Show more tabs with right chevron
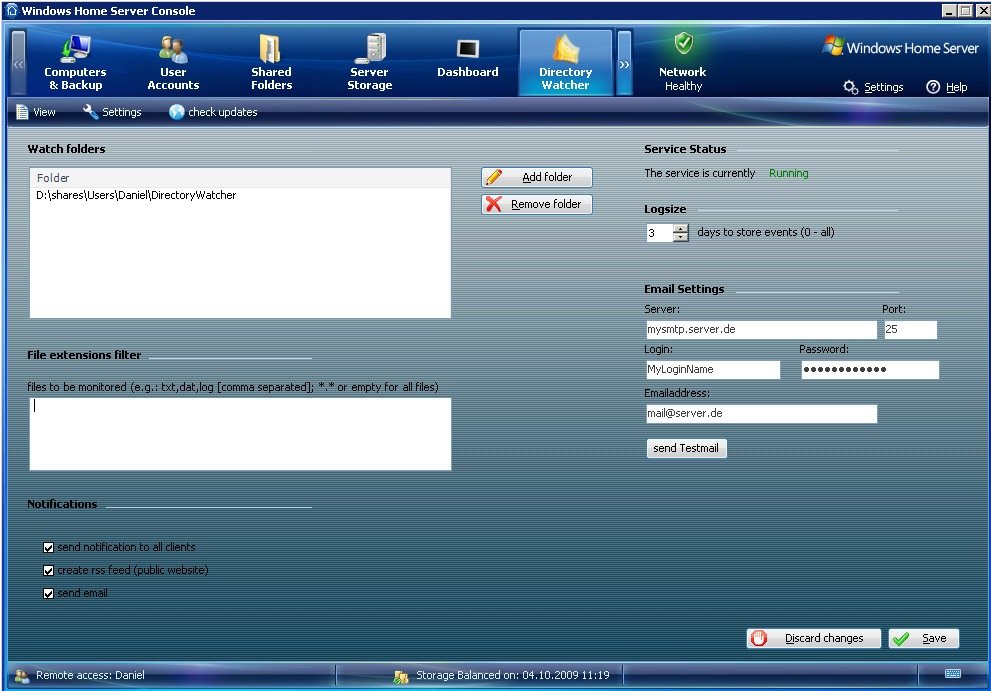 coord(624,63)
